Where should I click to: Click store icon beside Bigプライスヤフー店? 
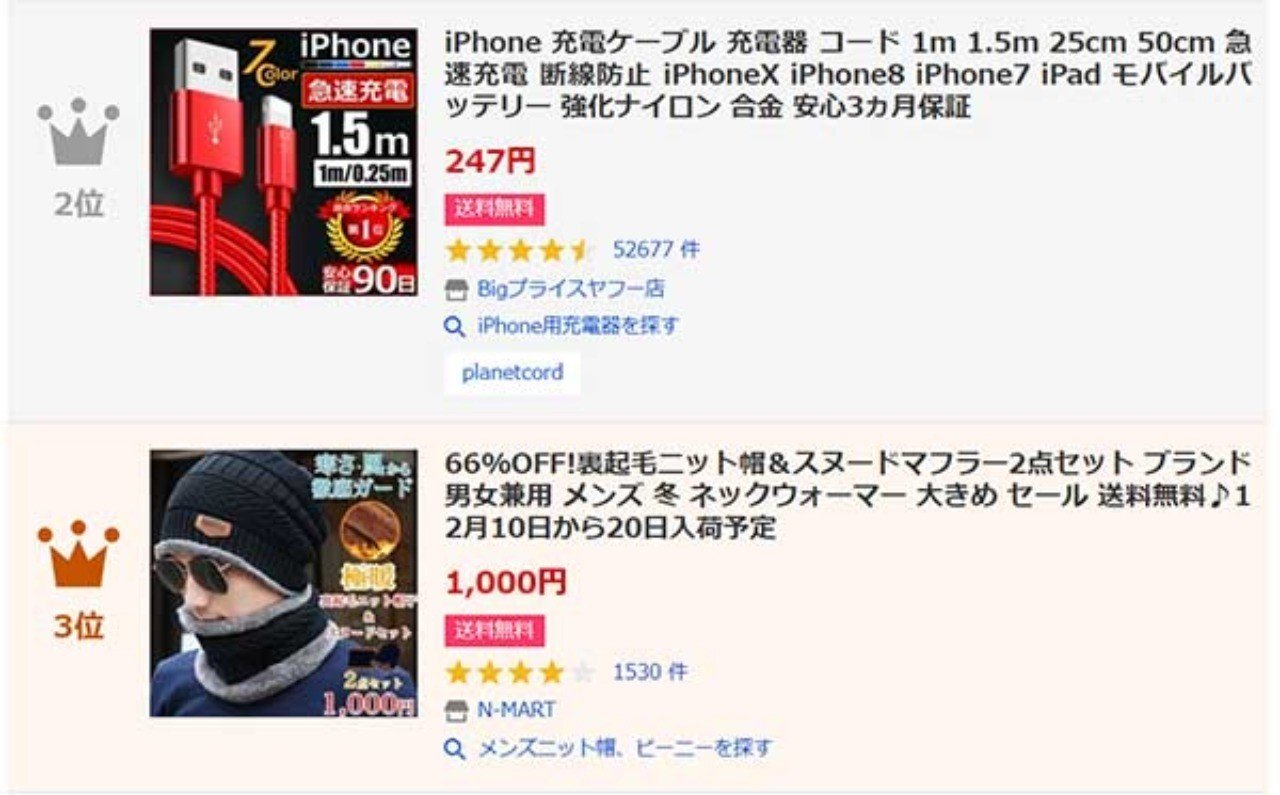(456, 290)
